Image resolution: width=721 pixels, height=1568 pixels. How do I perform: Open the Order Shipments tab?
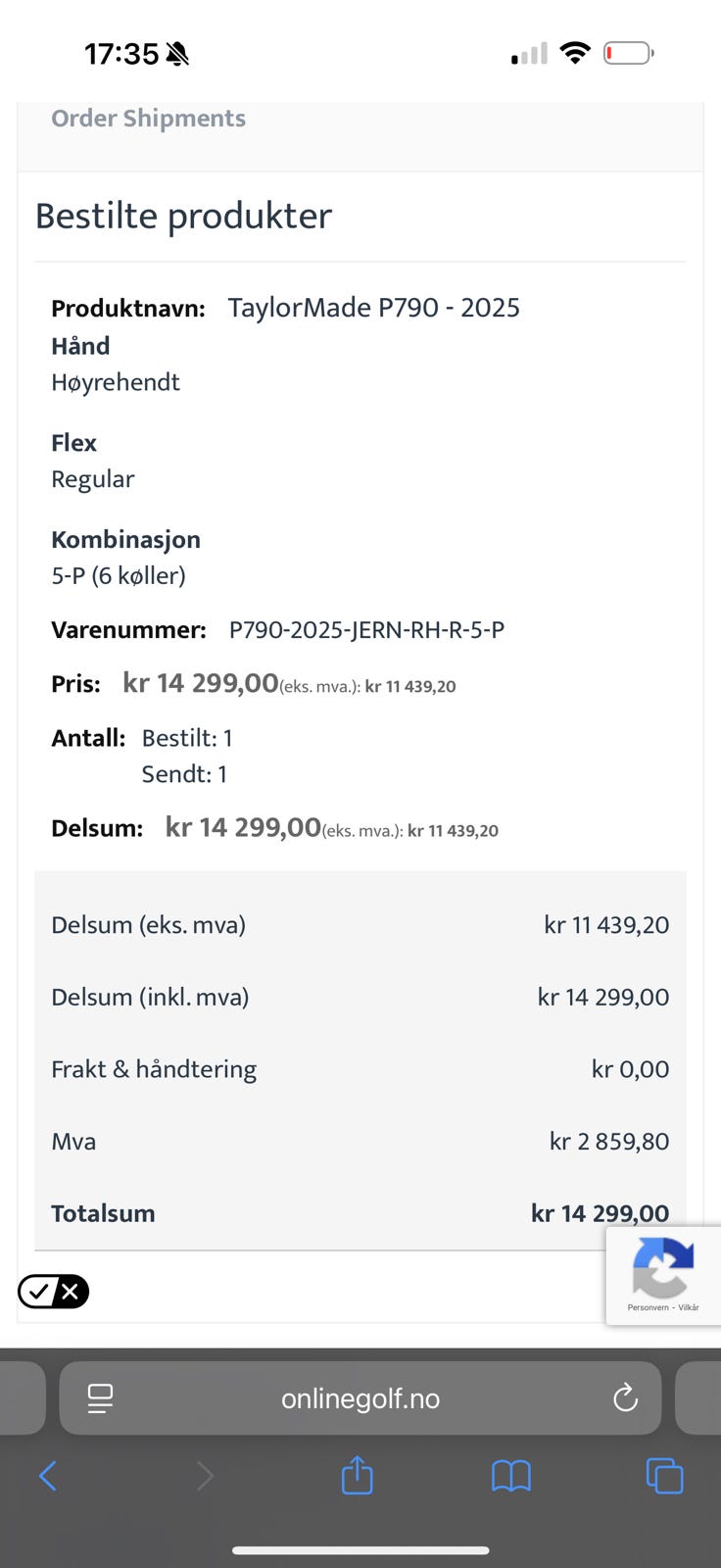[x=148, y=119]
